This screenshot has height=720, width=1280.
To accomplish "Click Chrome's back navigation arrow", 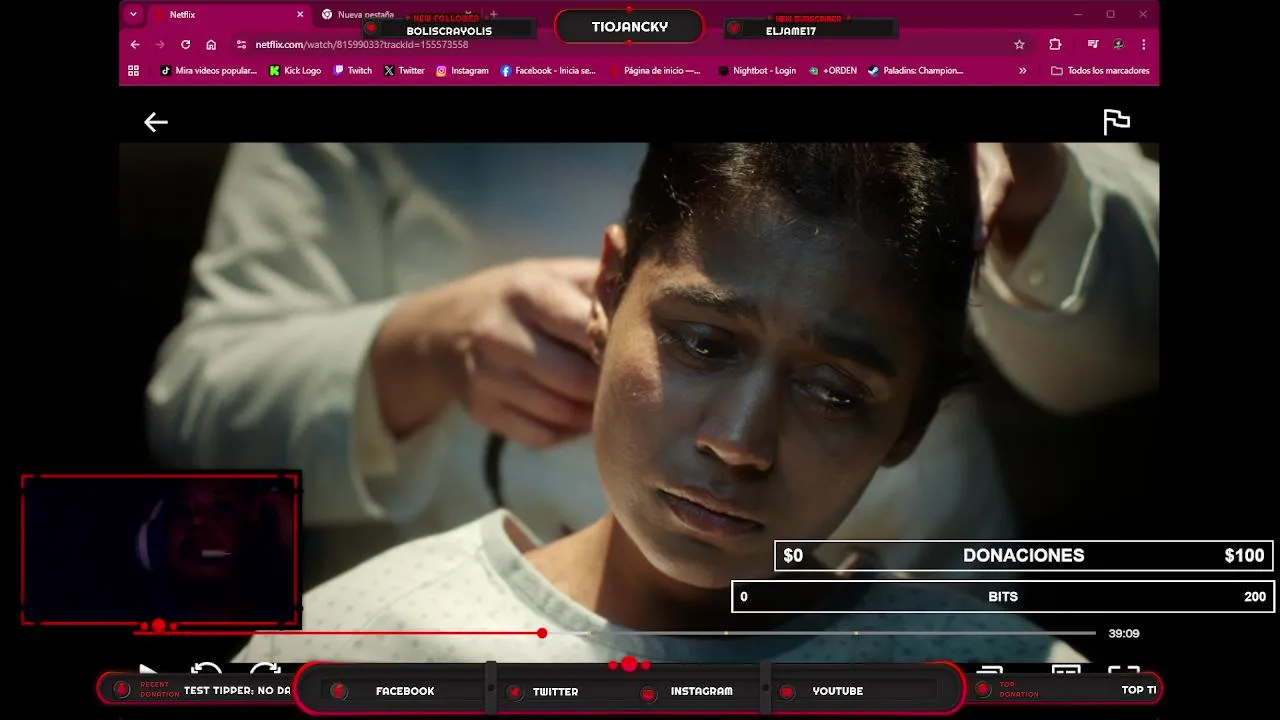I will pyautogui.click(x=135, y=45).
